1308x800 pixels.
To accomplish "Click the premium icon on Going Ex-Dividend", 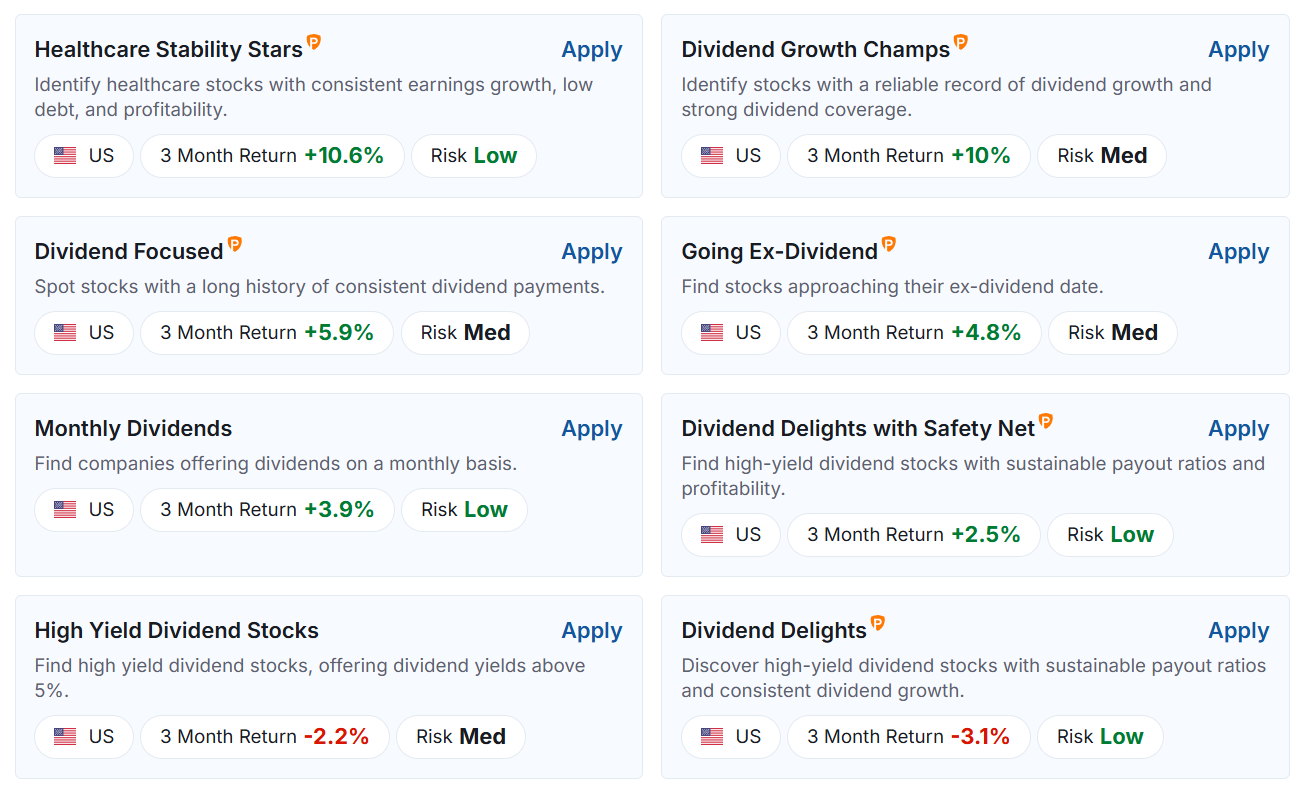I will (889, 244).
